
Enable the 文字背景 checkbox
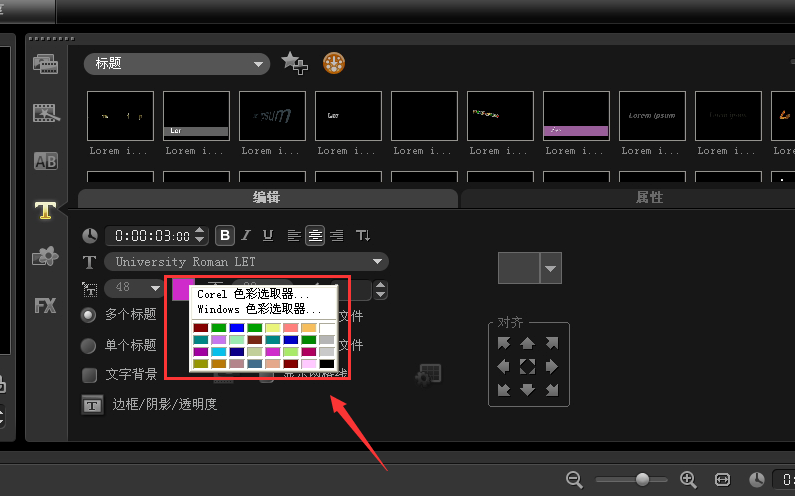pos(89,375)
